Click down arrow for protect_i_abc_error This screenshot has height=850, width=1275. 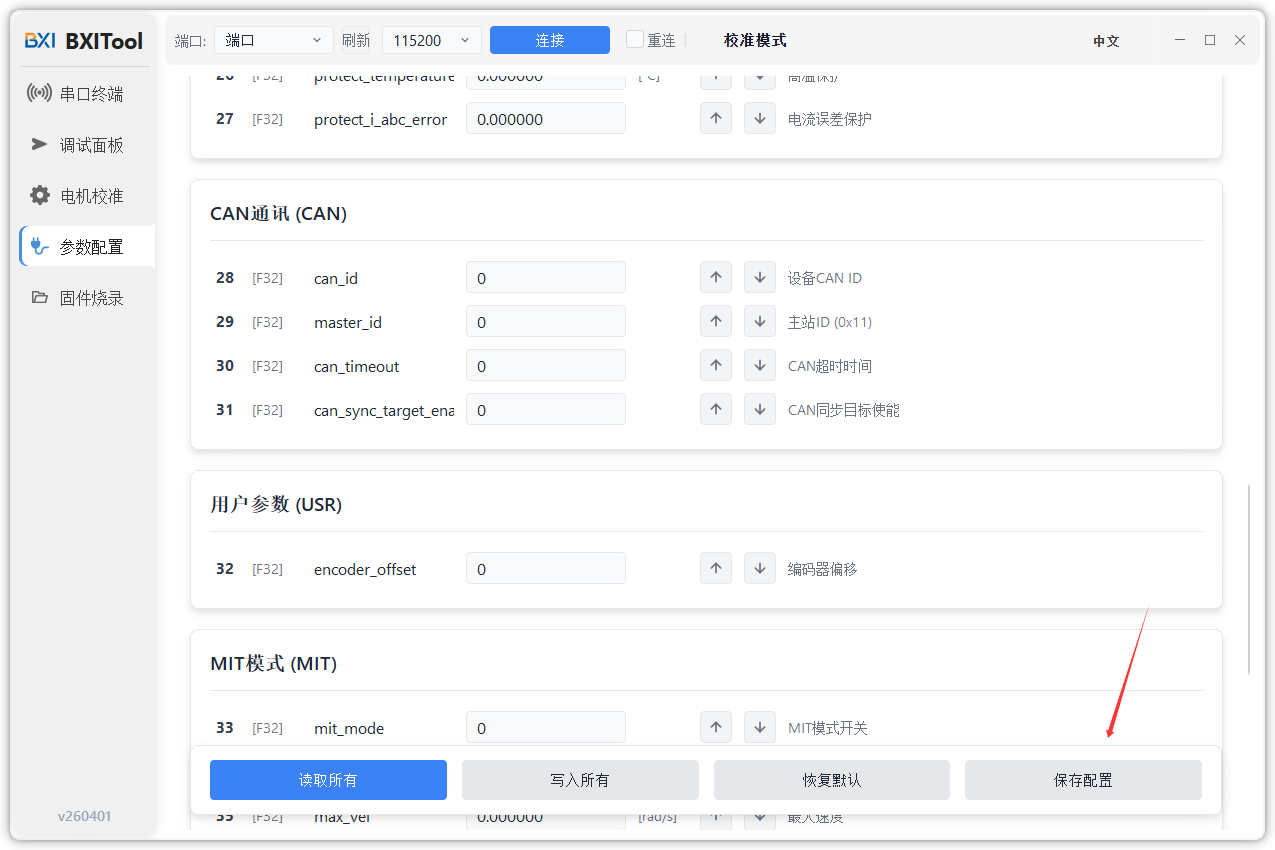tap(760, 118)
